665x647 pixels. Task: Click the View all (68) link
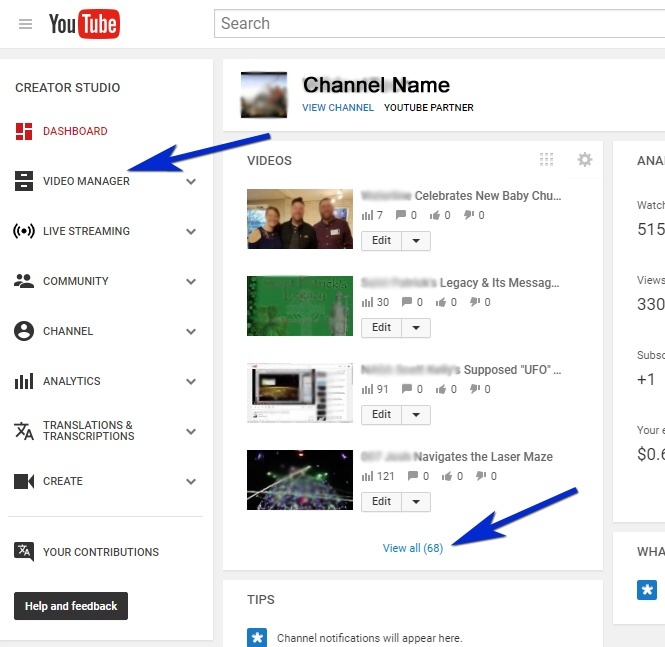point(413,548)
